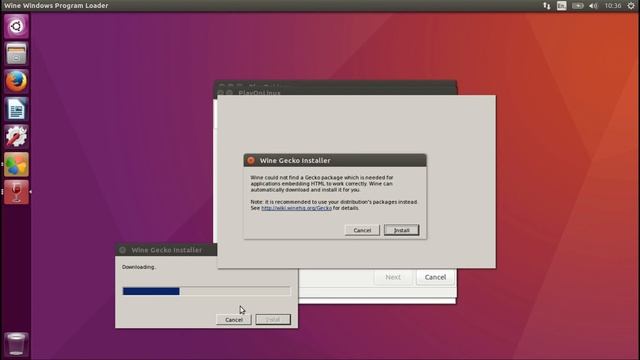Screen dimensions: 640x360
Task: Open the session gear menu
Action: pos(631,6)
